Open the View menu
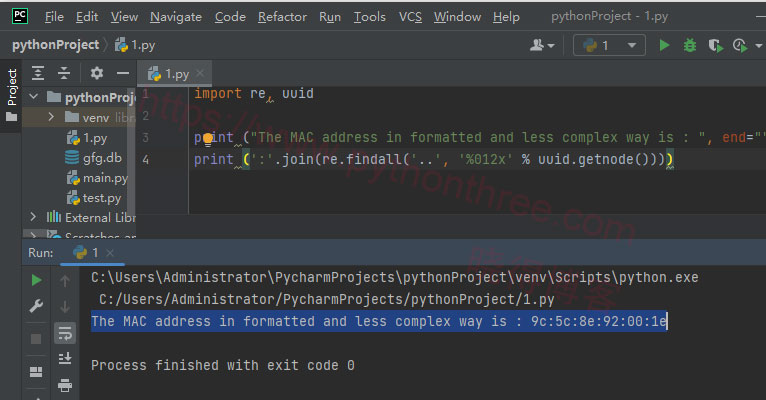Screen dimensions: 766x400 click(124, 17)
